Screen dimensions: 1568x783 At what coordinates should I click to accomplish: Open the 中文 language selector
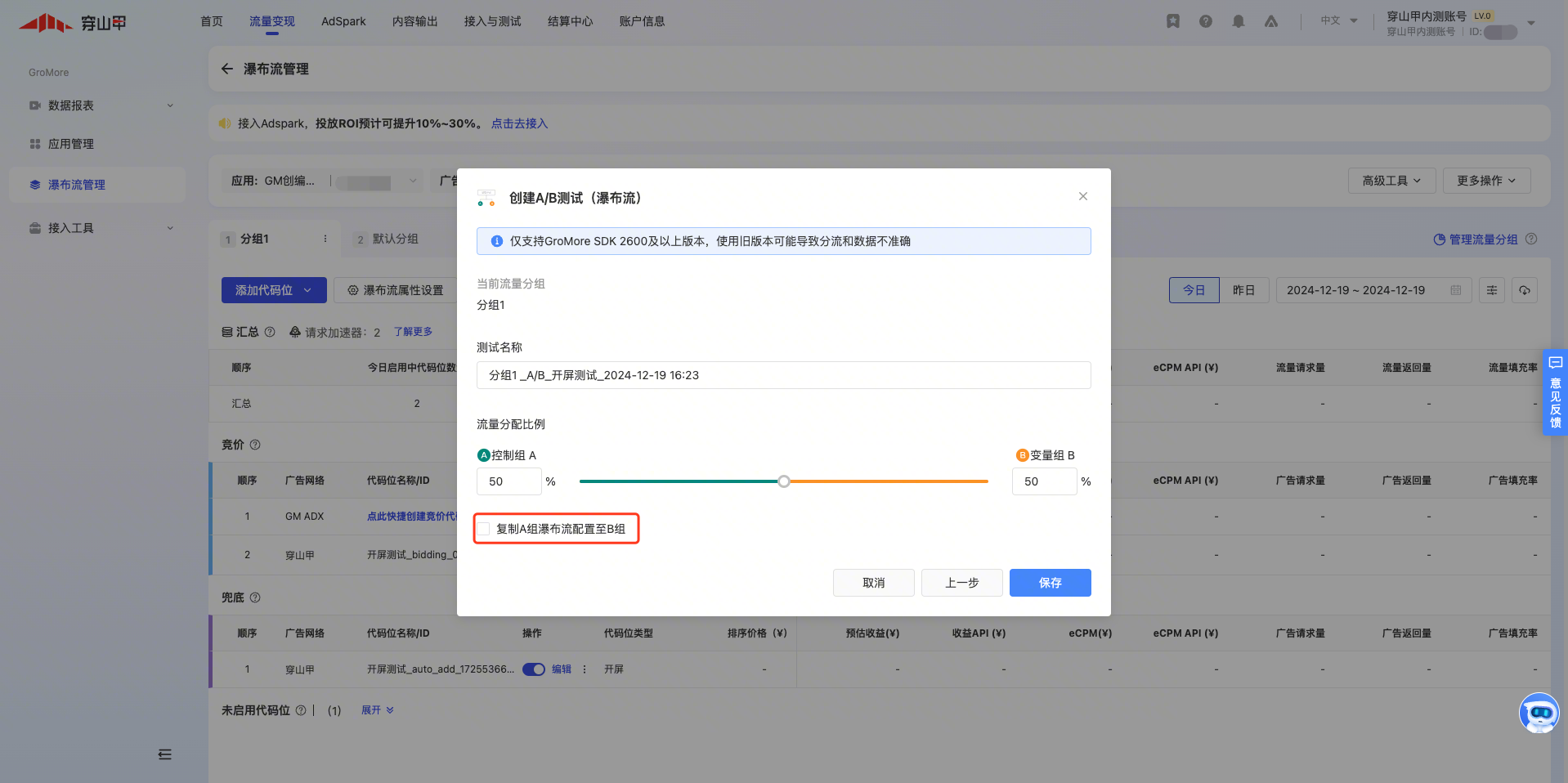(x=1338, y=20)
